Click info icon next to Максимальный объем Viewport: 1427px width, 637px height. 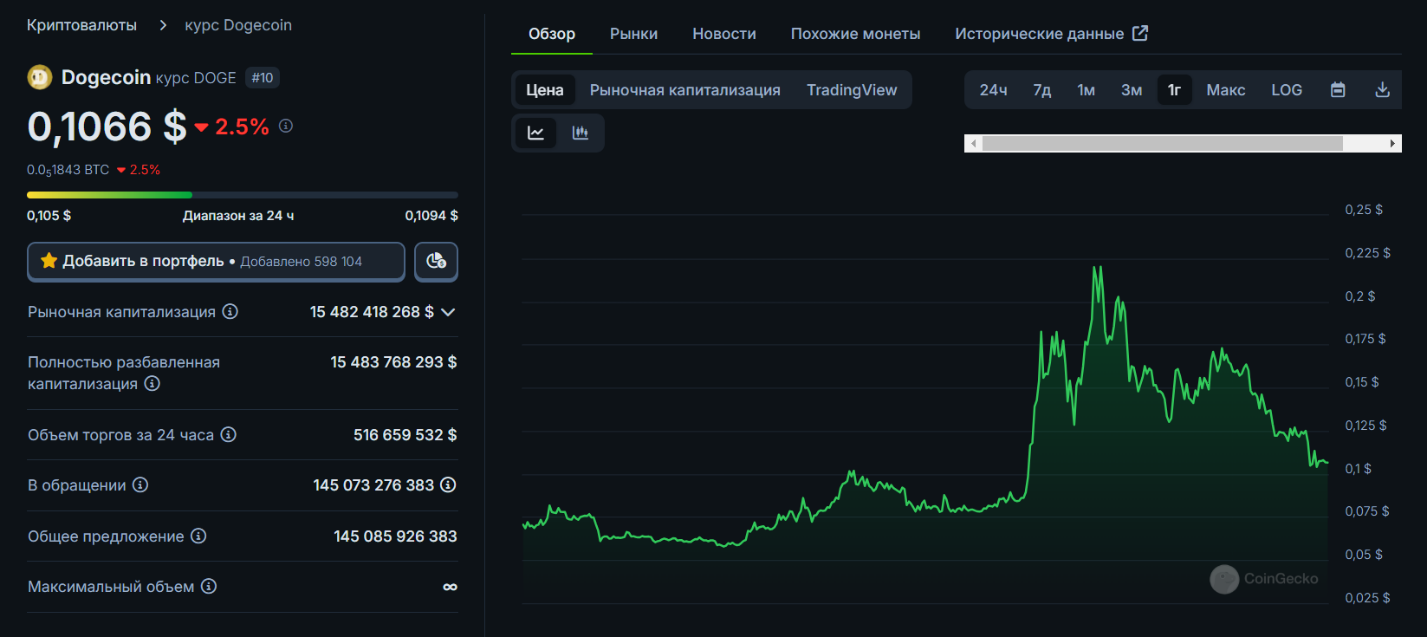click(208, 586)
